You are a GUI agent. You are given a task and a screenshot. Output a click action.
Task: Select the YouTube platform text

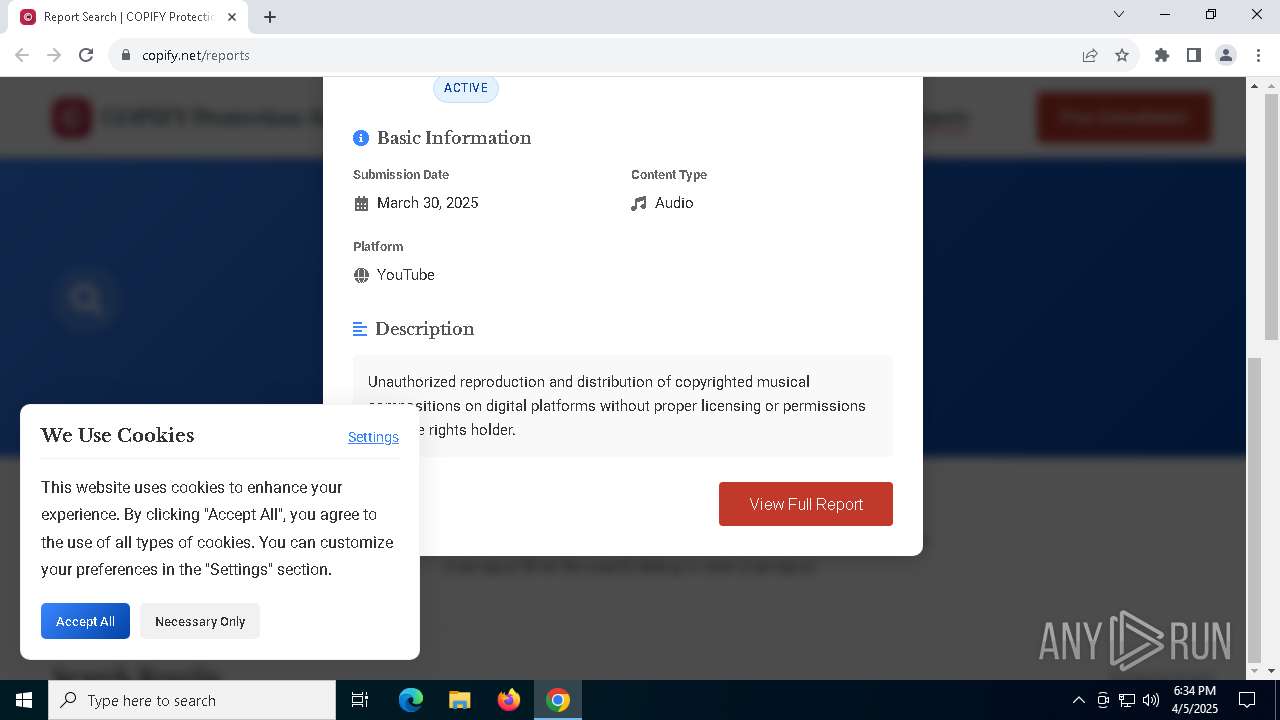(406, 275)
